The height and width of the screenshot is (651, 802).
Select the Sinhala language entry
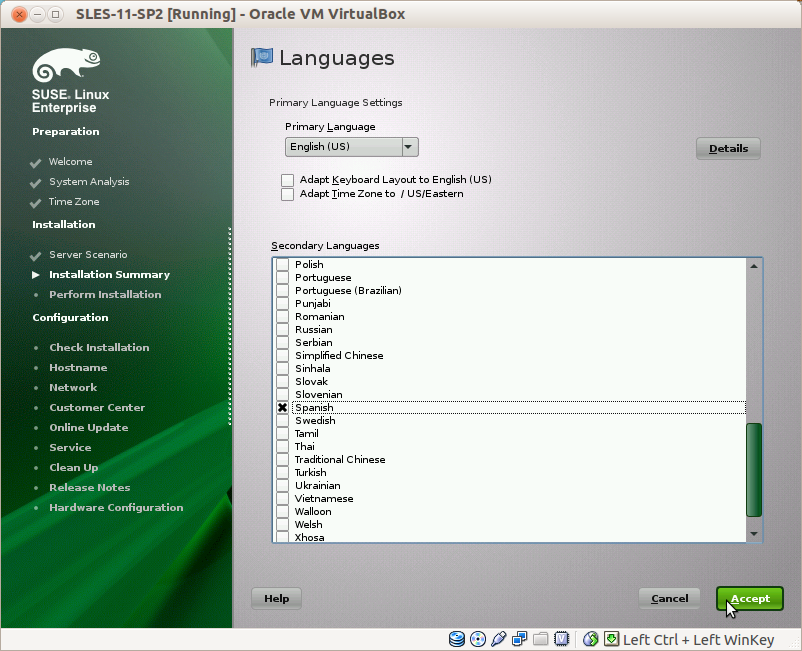[509, 369]
